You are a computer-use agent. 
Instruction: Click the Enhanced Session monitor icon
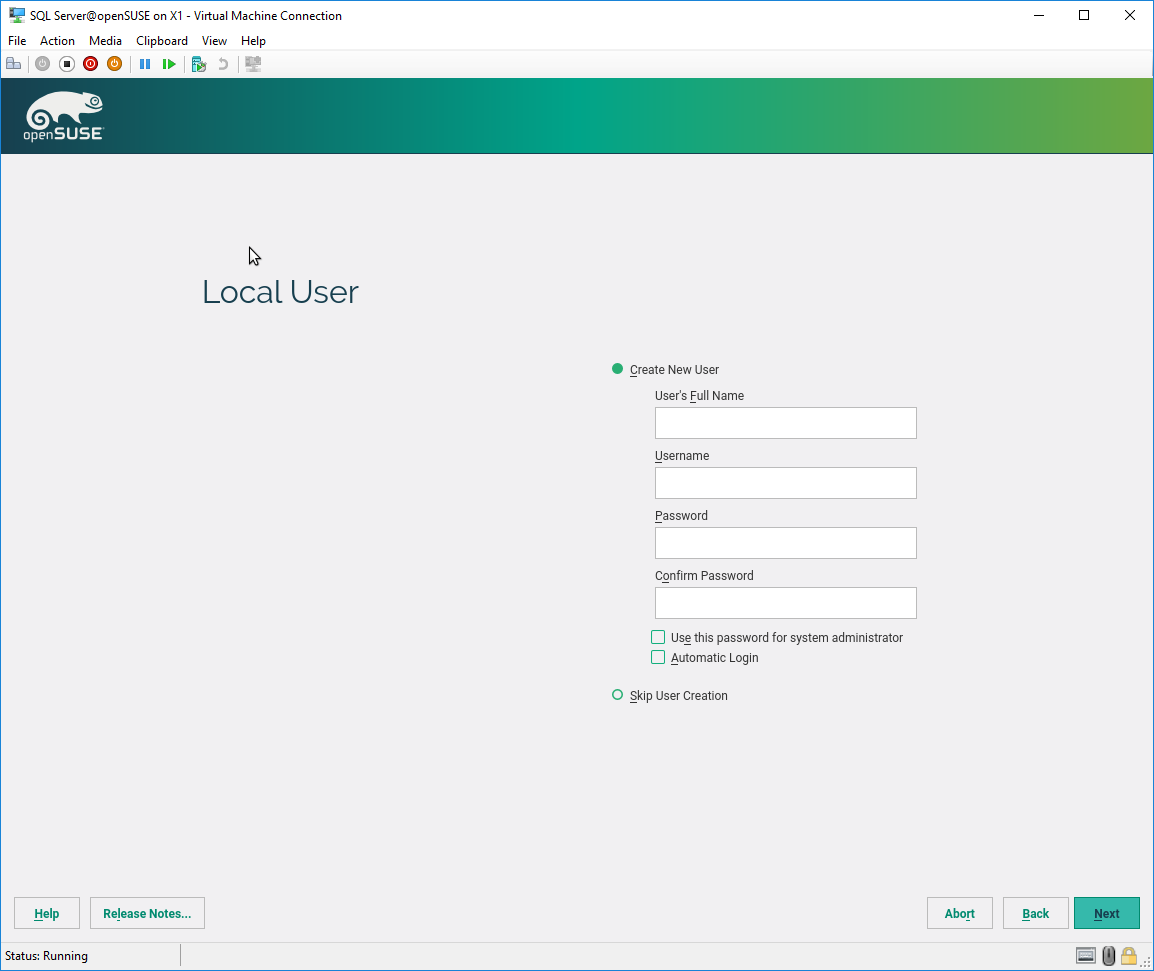253,64
